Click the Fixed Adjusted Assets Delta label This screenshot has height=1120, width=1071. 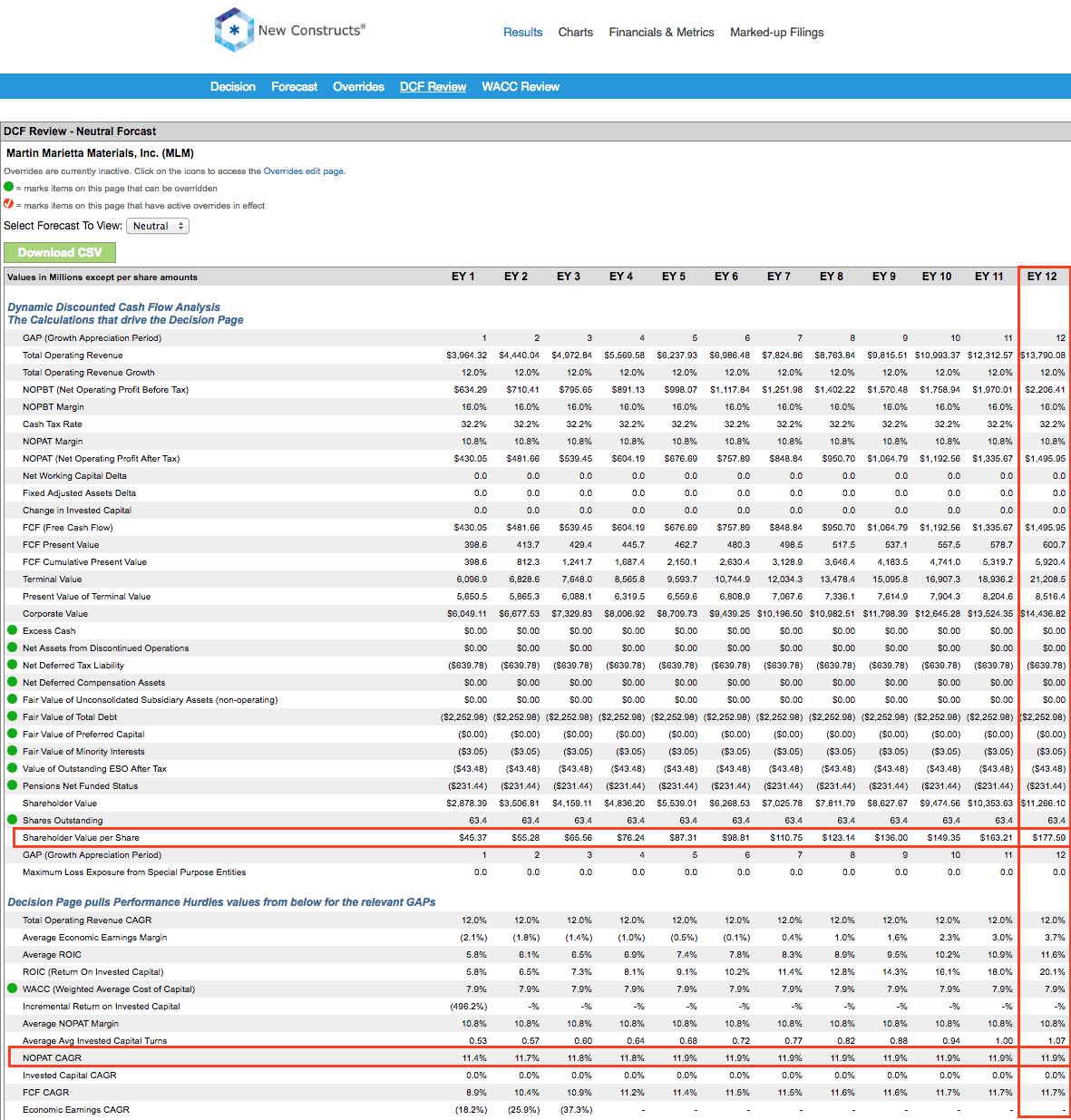pyautogui.click(x=79, y=493)
